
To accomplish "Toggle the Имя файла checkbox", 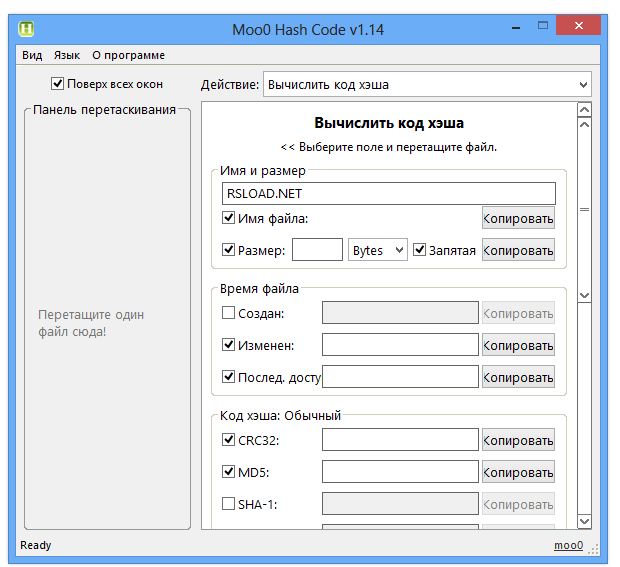I will (228, 218).
